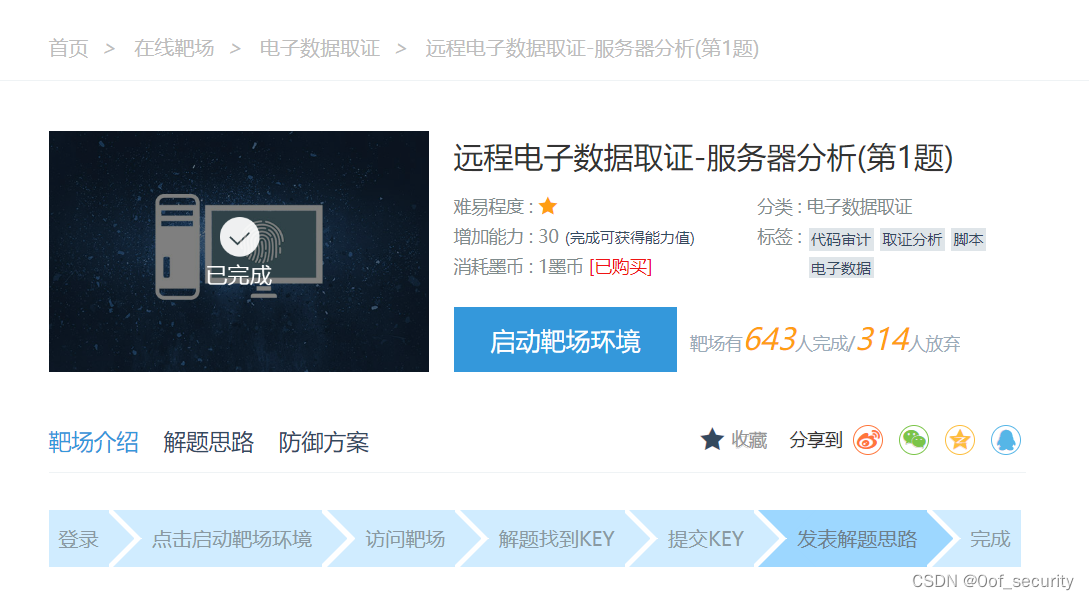Click the category value 电子数据取证 beside 分类
The height and width of the screenshot is (600, 1089).
(x=859, y=207)
